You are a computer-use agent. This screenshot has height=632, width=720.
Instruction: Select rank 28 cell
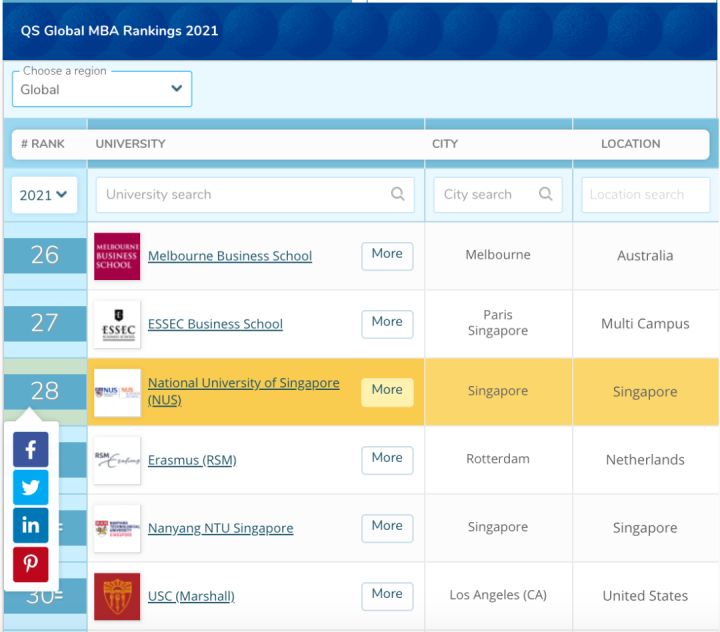[45, 391]
